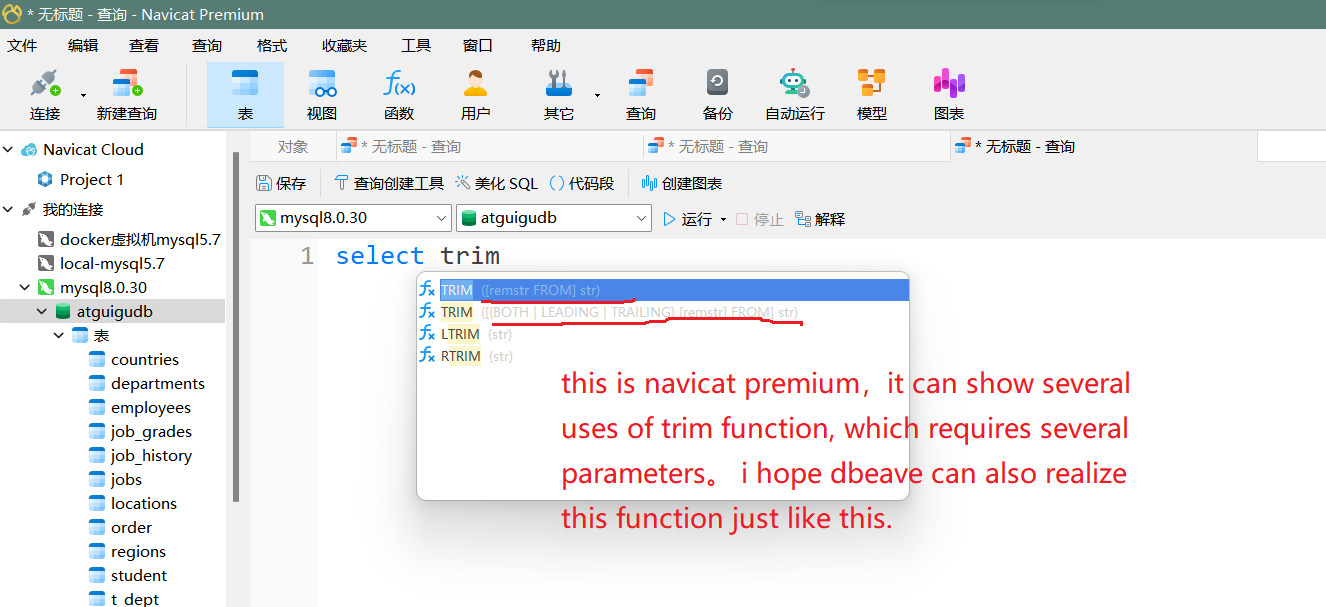Select the 表 (Tables) view icon
This screenshot has height=607, width=1326.
(x=245, y=92)
